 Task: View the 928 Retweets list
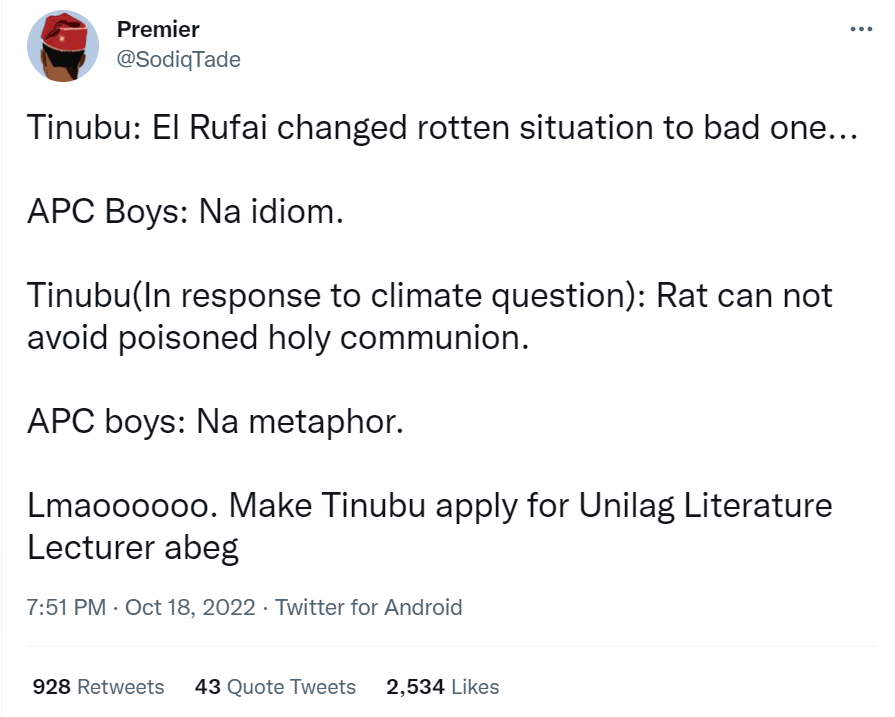(98, 687)
